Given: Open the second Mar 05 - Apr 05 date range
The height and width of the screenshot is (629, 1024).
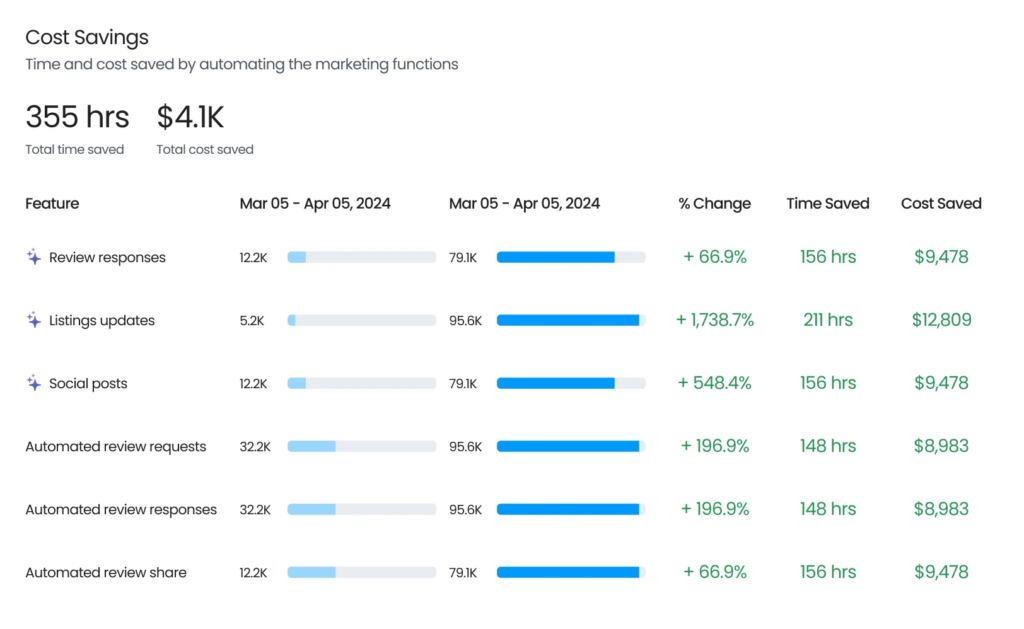Looking at the screenshot, I should (524, 203).
